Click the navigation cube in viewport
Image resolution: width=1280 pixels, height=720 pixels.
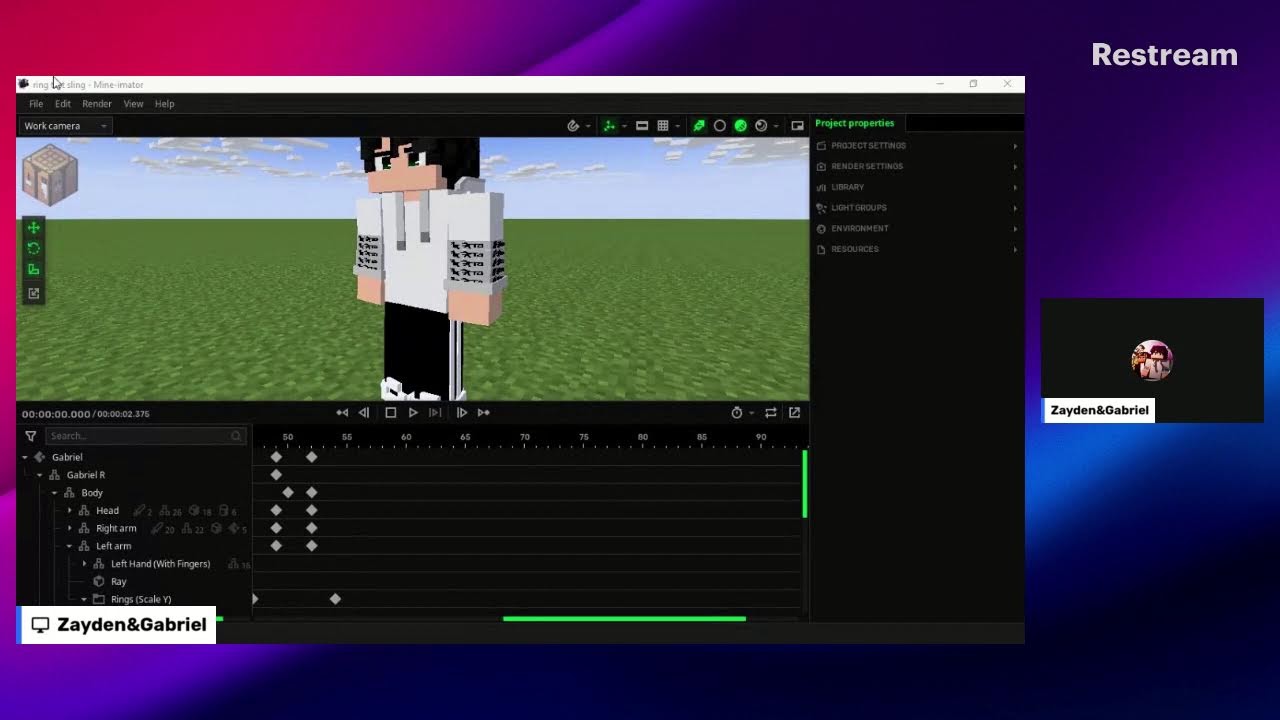(x=49, y=176)
